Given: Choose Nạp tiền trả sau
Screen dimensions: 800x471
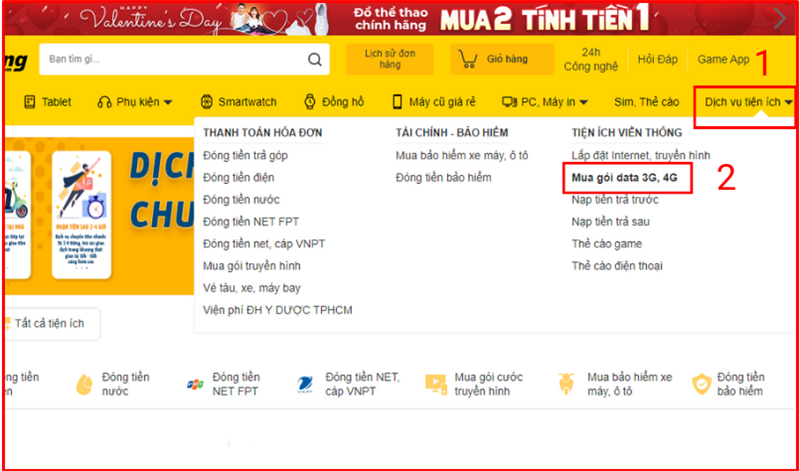Looking at the screenshot, I should point(611,222).
